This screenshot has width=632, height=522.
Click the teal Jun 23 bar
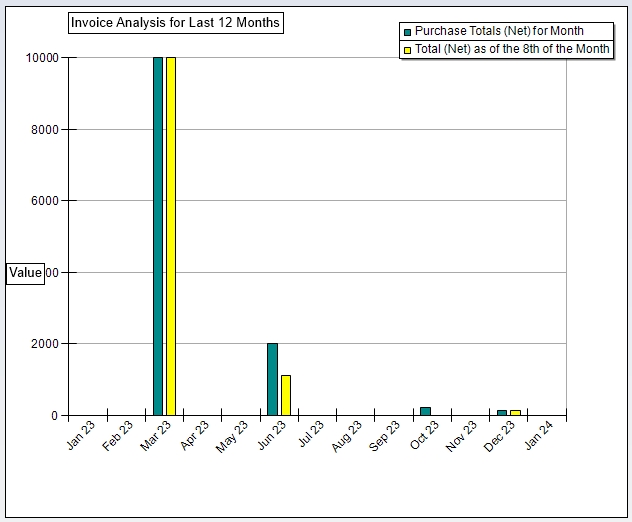pyautogui.click(x=272, y=379)
